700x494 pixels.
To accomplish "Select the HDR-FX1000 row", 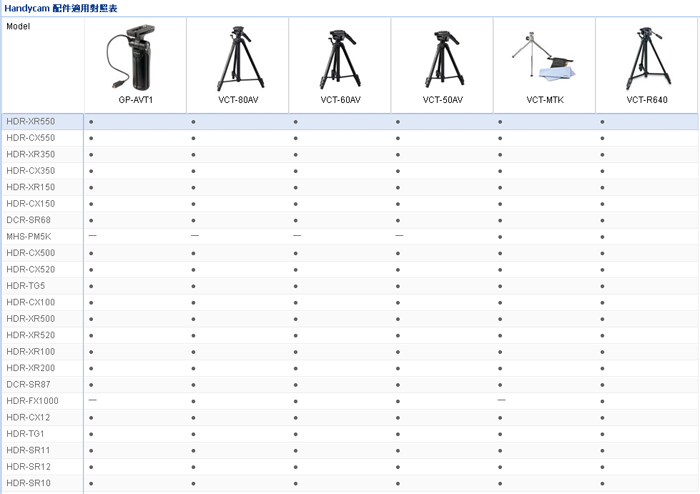I will [350, 401].
